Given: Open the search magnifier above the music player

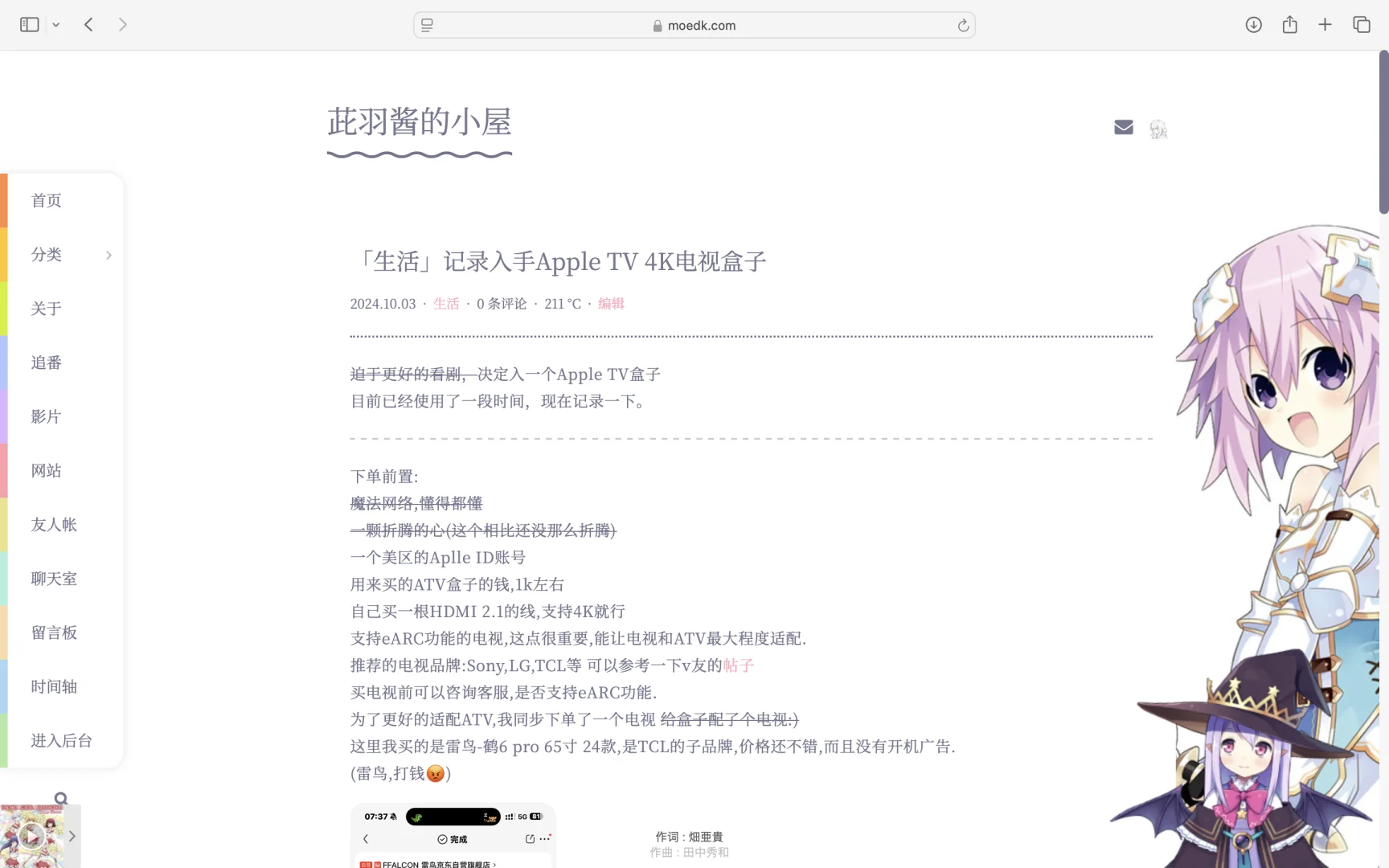Looking at the screenshot, I should point(61,797).
